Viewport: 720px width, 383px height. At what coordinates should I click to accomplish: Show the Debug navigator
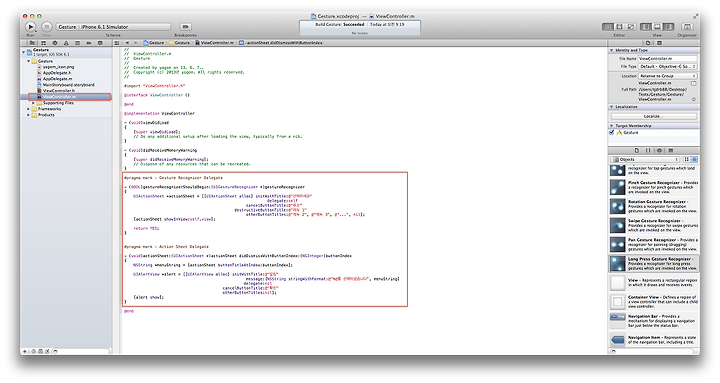coord(77,43)
